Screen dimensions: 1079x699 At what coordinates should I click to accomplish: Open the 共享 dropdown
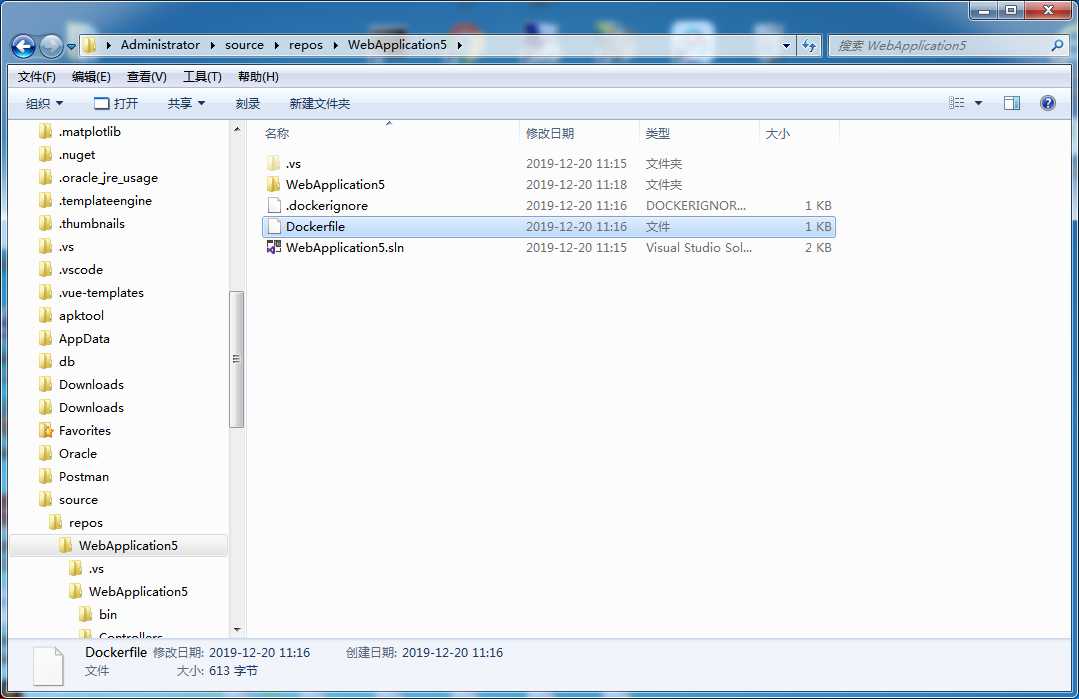point(186,103)
